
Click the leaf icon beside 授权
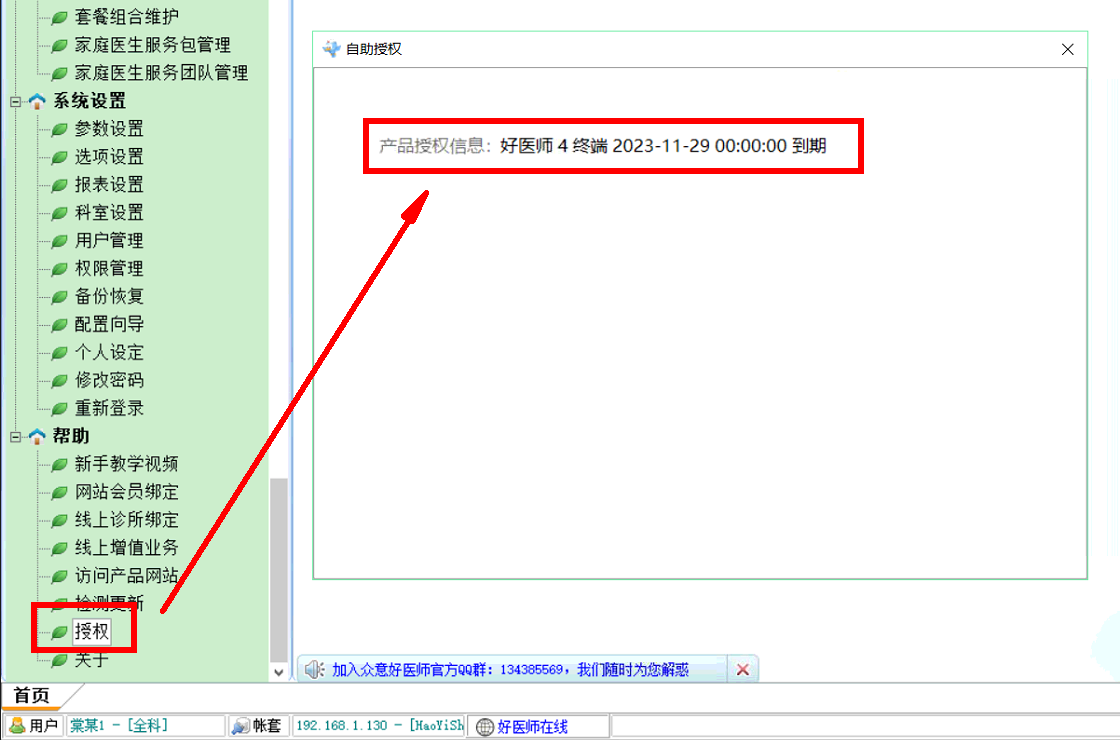(59, 632)
